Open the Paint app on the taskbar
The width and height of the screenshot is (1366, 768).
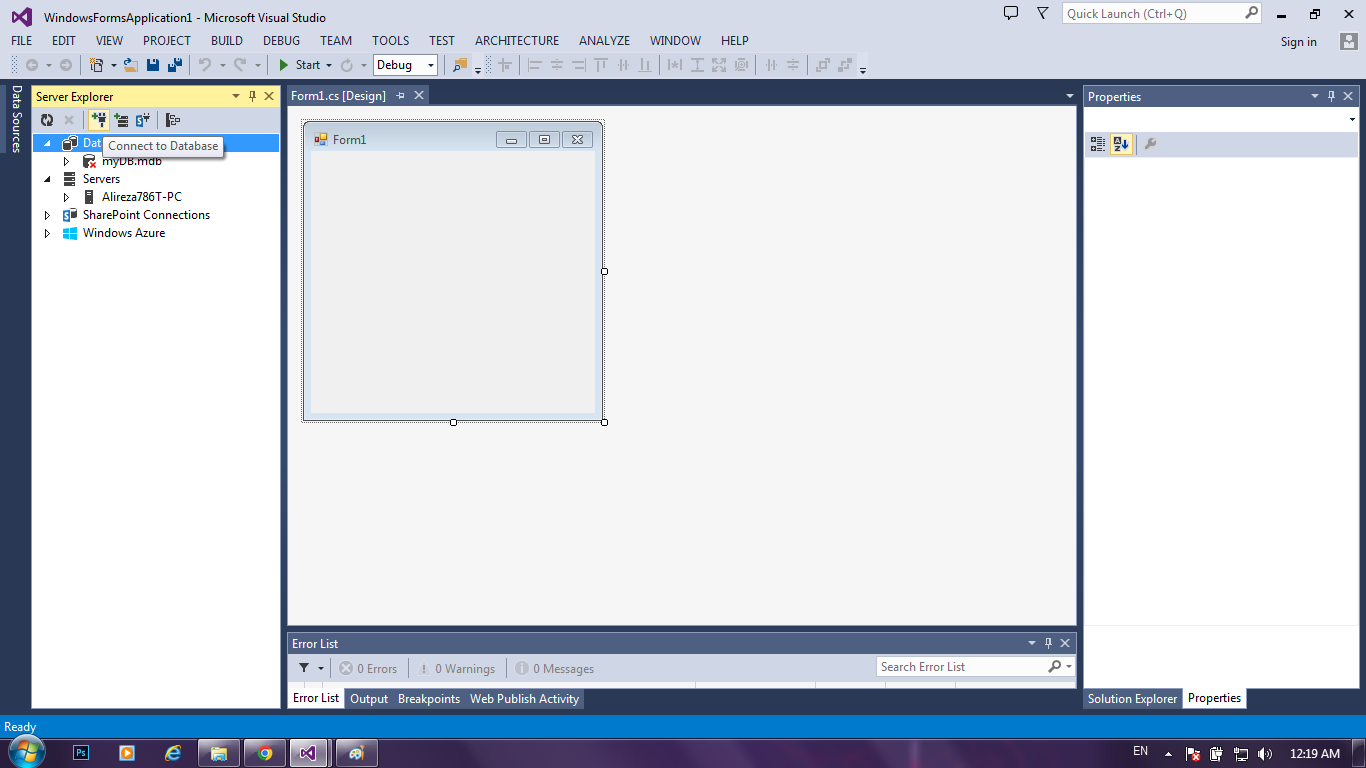click(356, 753)
